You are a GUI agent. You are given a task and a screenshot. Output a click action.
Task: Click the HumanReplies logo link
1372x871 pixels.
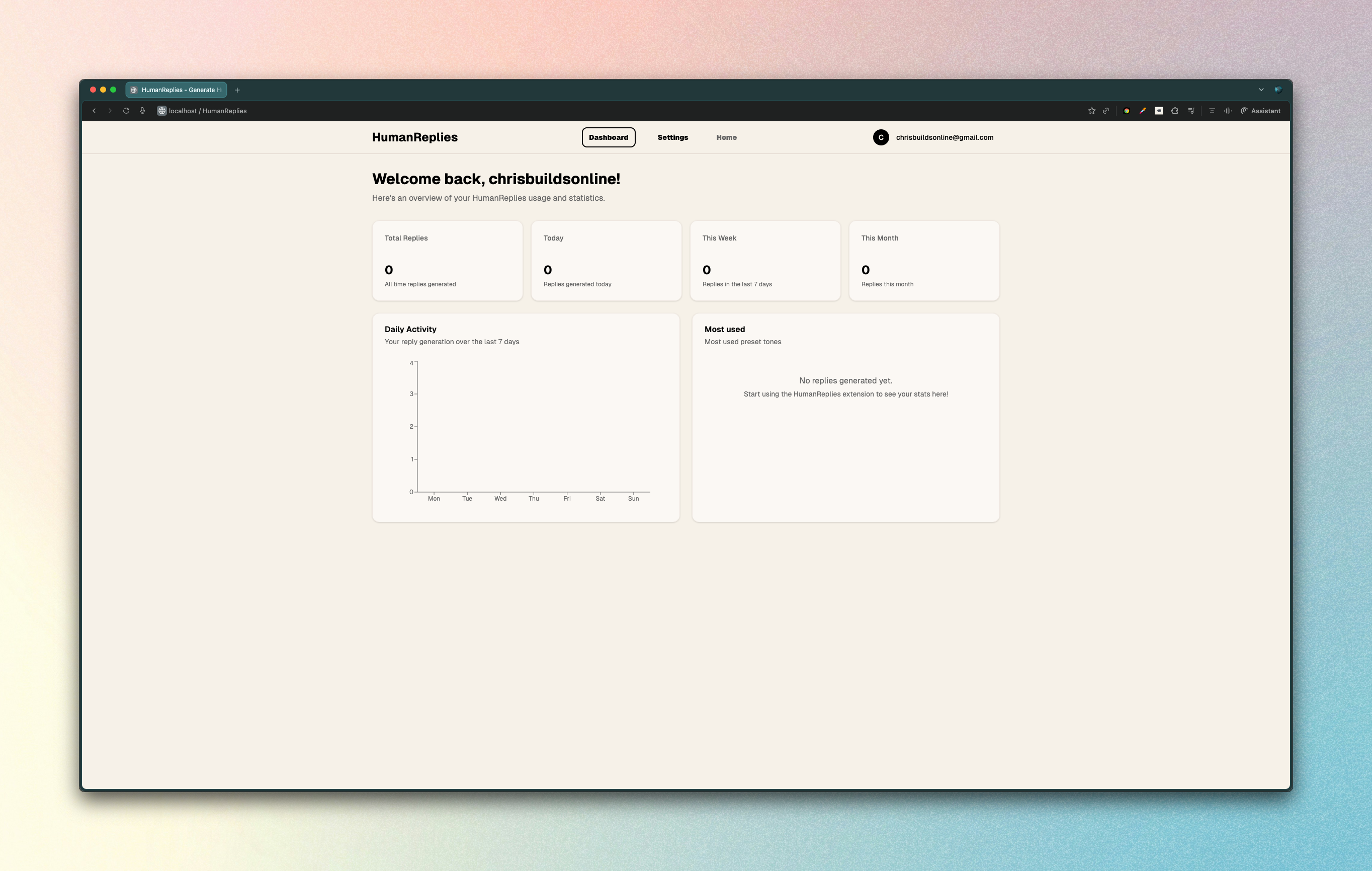(x=414, y=137)
